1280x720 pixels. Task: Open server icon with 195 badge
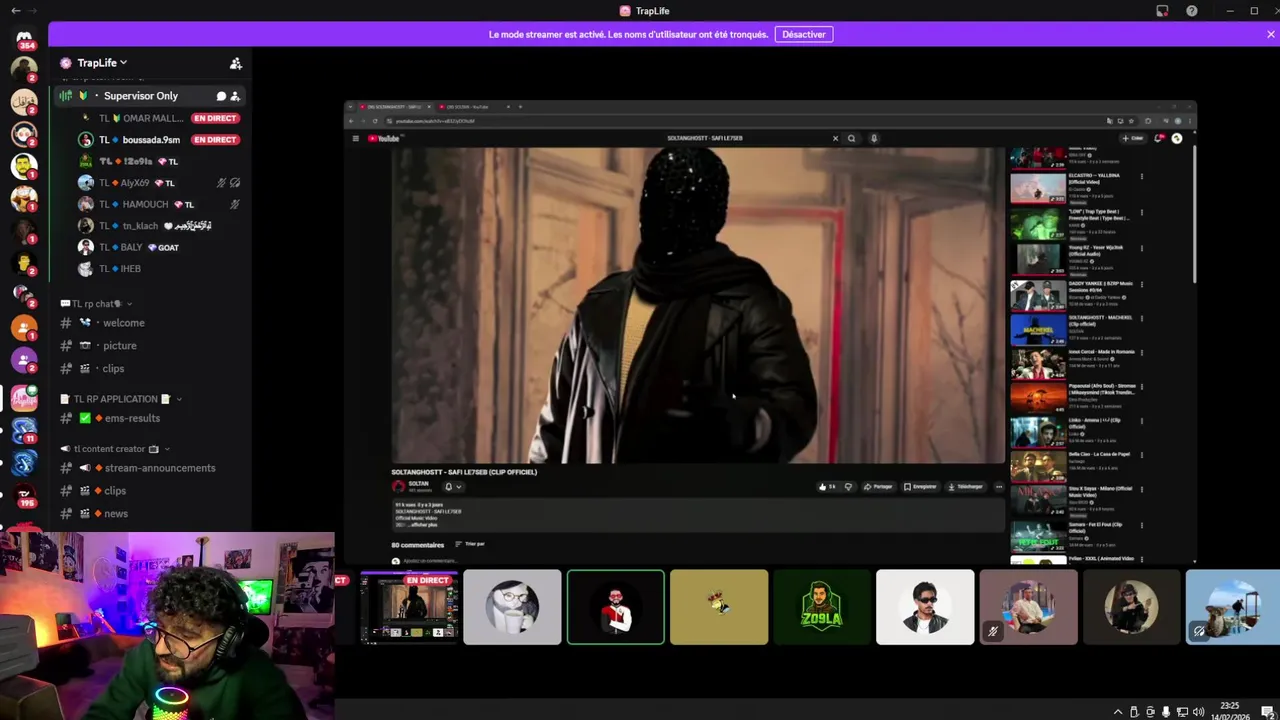[x=24, y=494]
